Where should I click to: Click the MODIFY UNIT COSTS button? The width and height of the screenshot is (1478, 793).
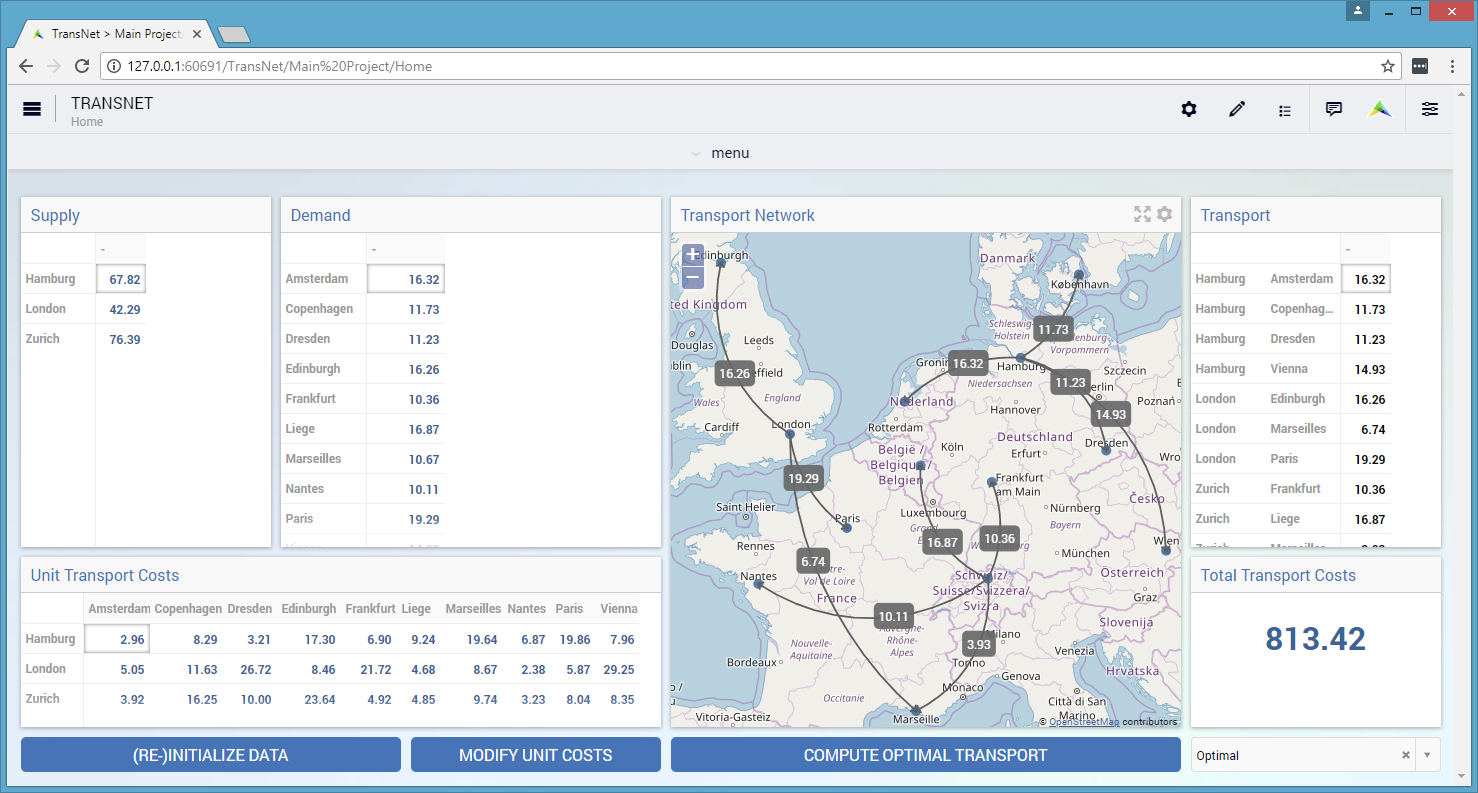point(536,755)
